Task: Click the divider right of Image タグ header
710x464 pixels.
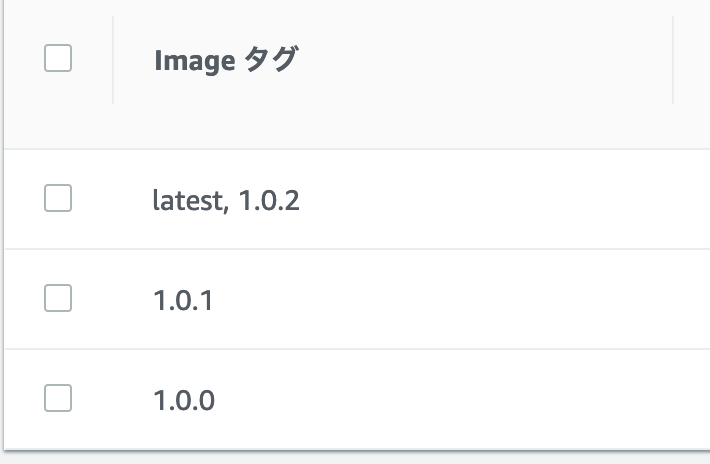Action: click(x=673, y=60)
